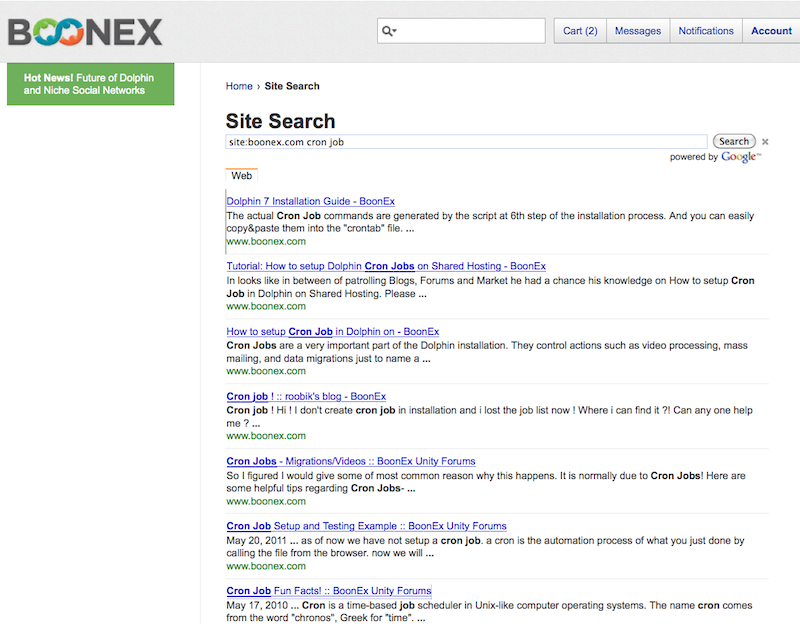This screenshot has width=800, height=624.
Task: Clear search results with the X icon
Action: coord(765,142)
